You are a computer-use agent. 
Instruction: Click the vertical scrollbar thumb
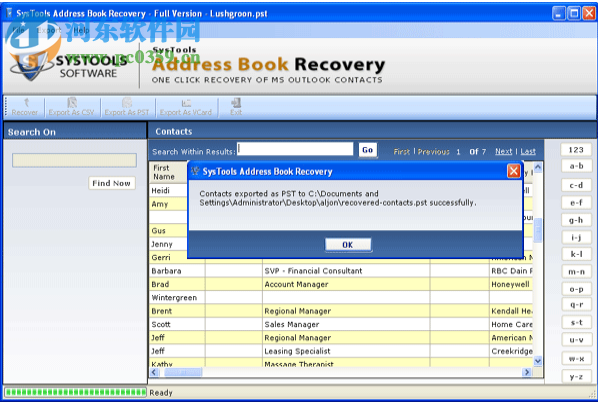click(x=538, y=230)
